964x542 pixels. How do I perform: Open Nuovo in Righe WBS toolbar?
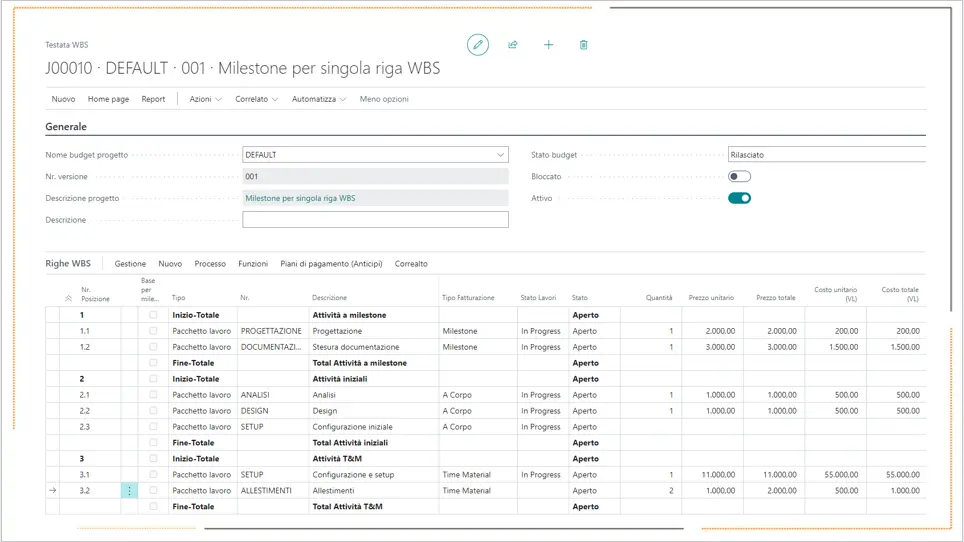170,264
